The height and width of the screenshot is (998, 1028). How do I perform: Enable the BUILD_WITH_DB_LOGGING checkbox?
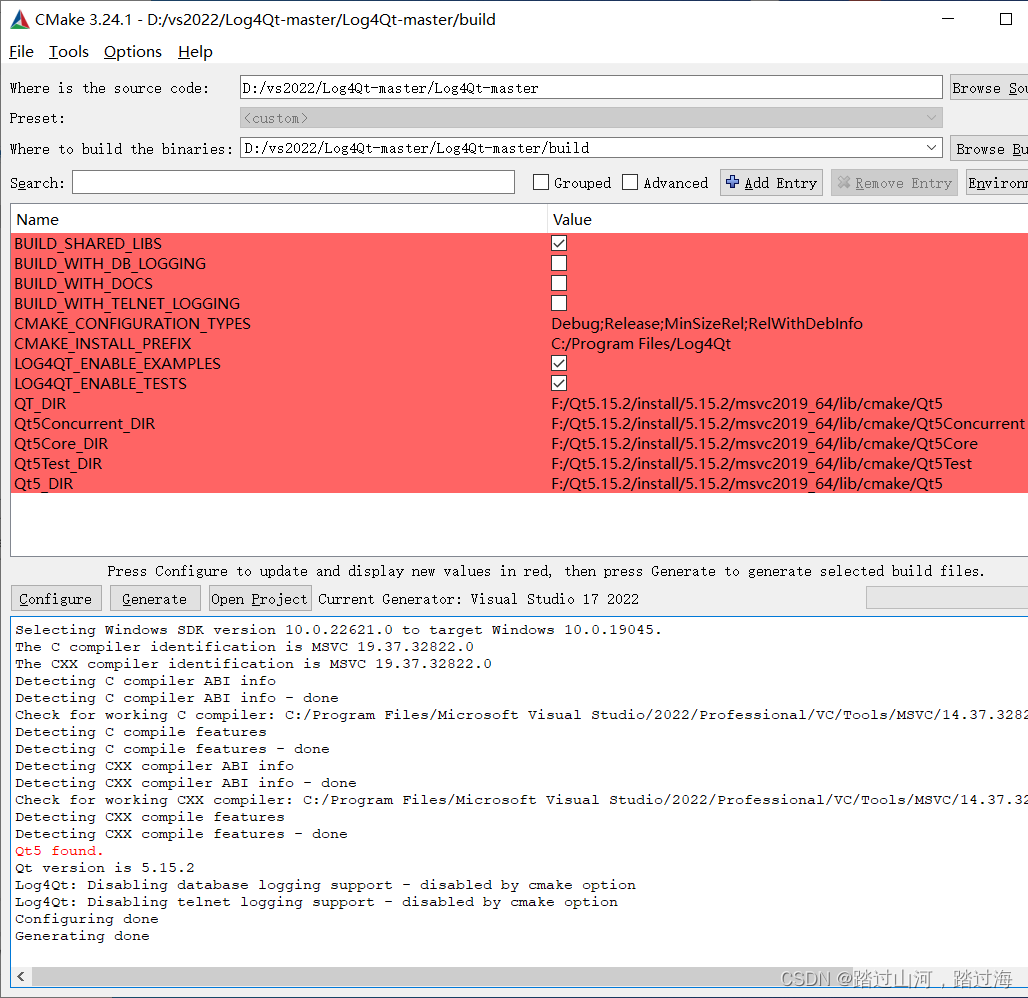(559, 263)
